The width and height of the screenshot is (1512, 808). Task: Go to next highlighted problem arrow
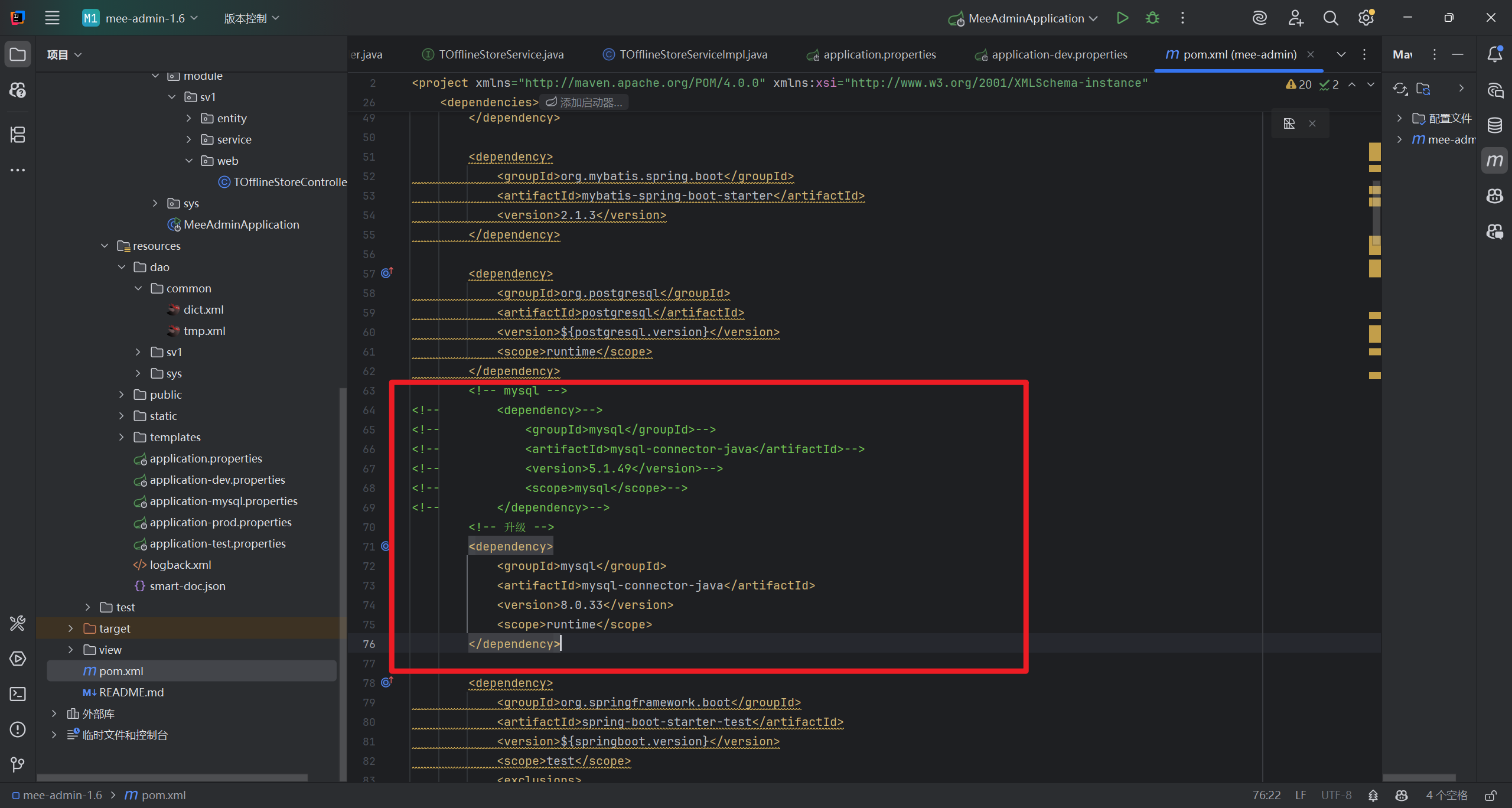1371,84
